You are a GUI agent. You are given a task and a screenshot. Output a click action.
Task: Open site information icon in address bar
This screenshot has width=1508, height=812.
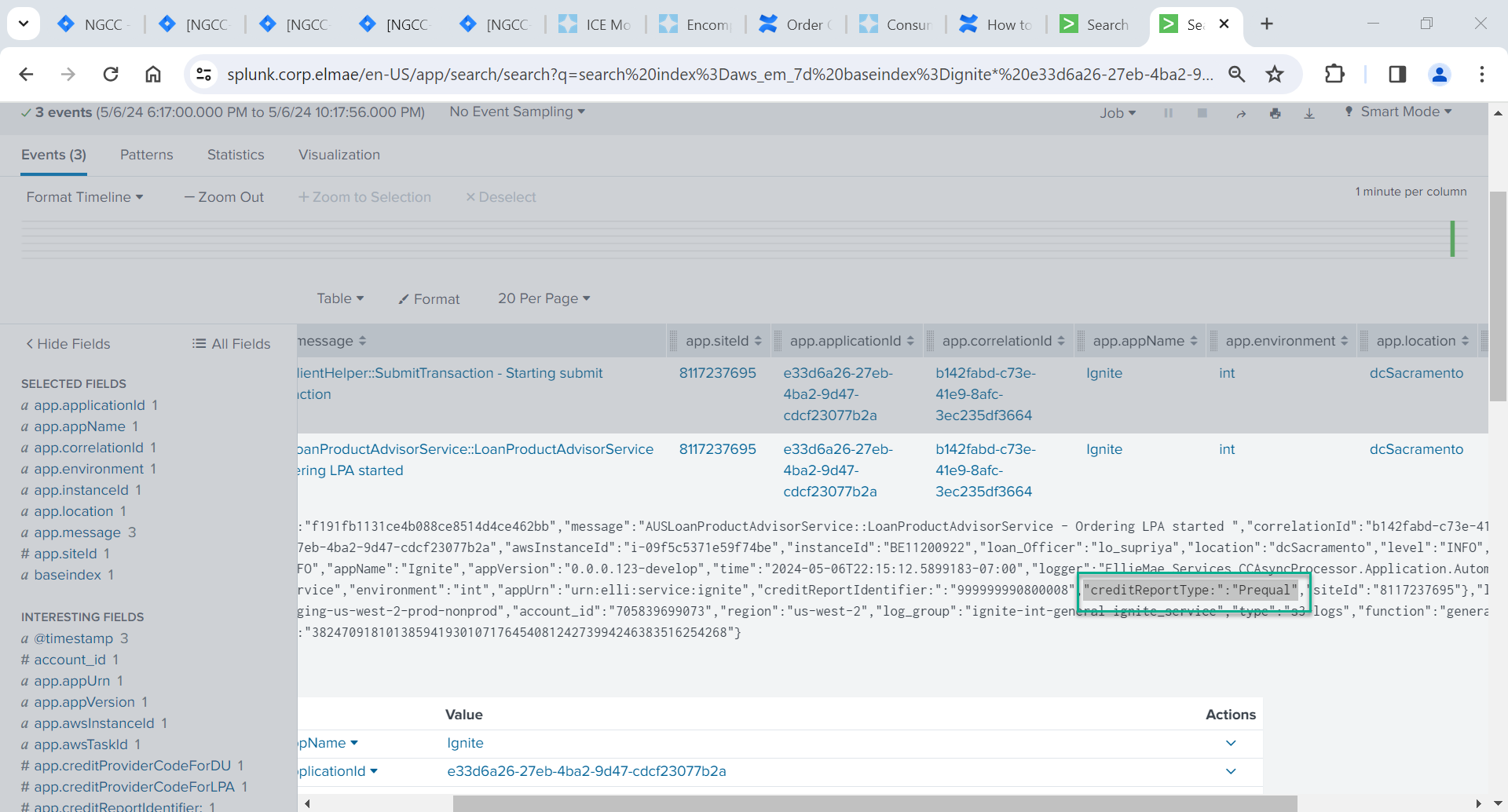pos(204,74)
